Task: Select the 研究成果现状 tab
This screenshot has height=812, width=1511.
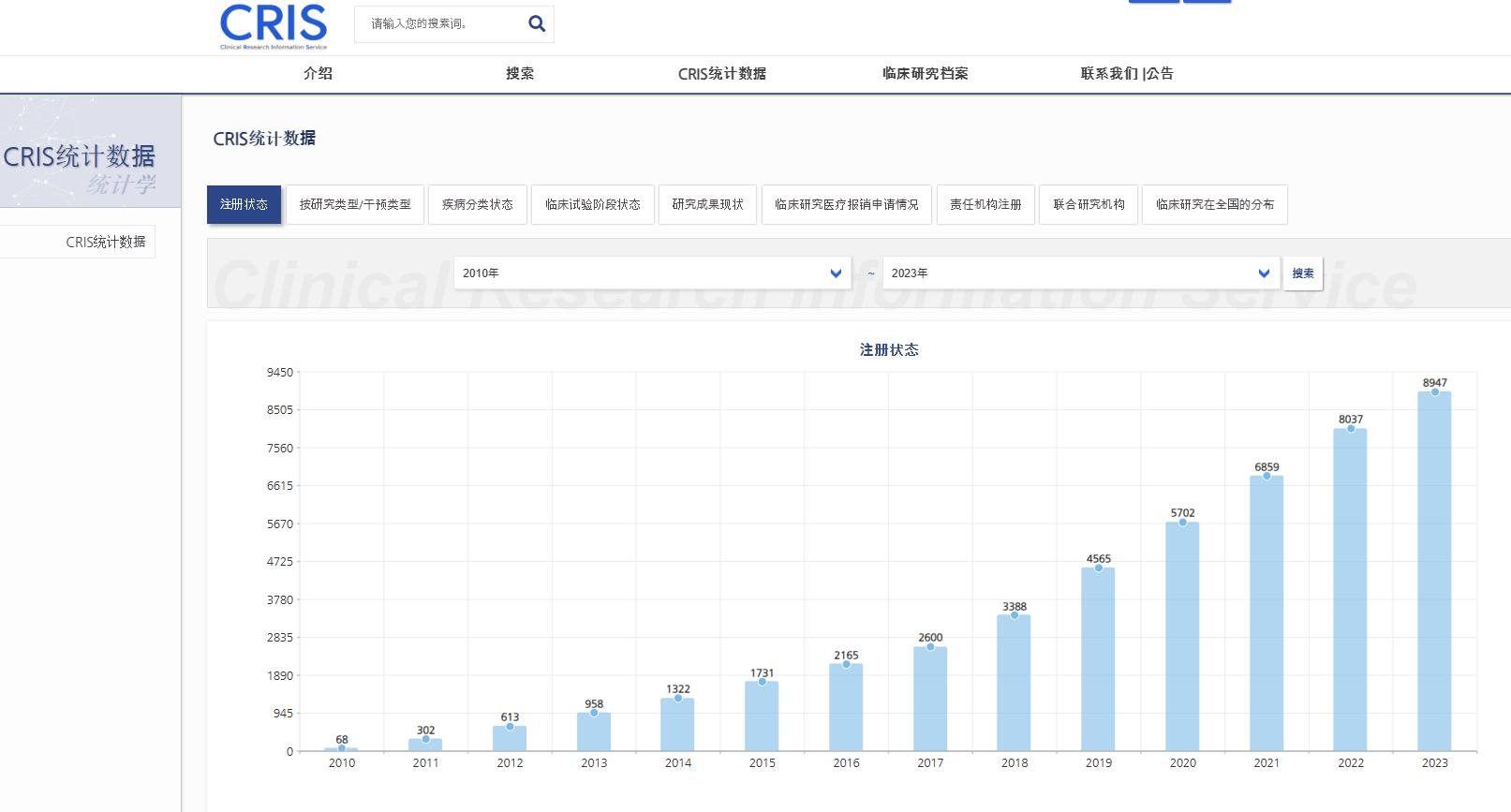Action: 707,204
